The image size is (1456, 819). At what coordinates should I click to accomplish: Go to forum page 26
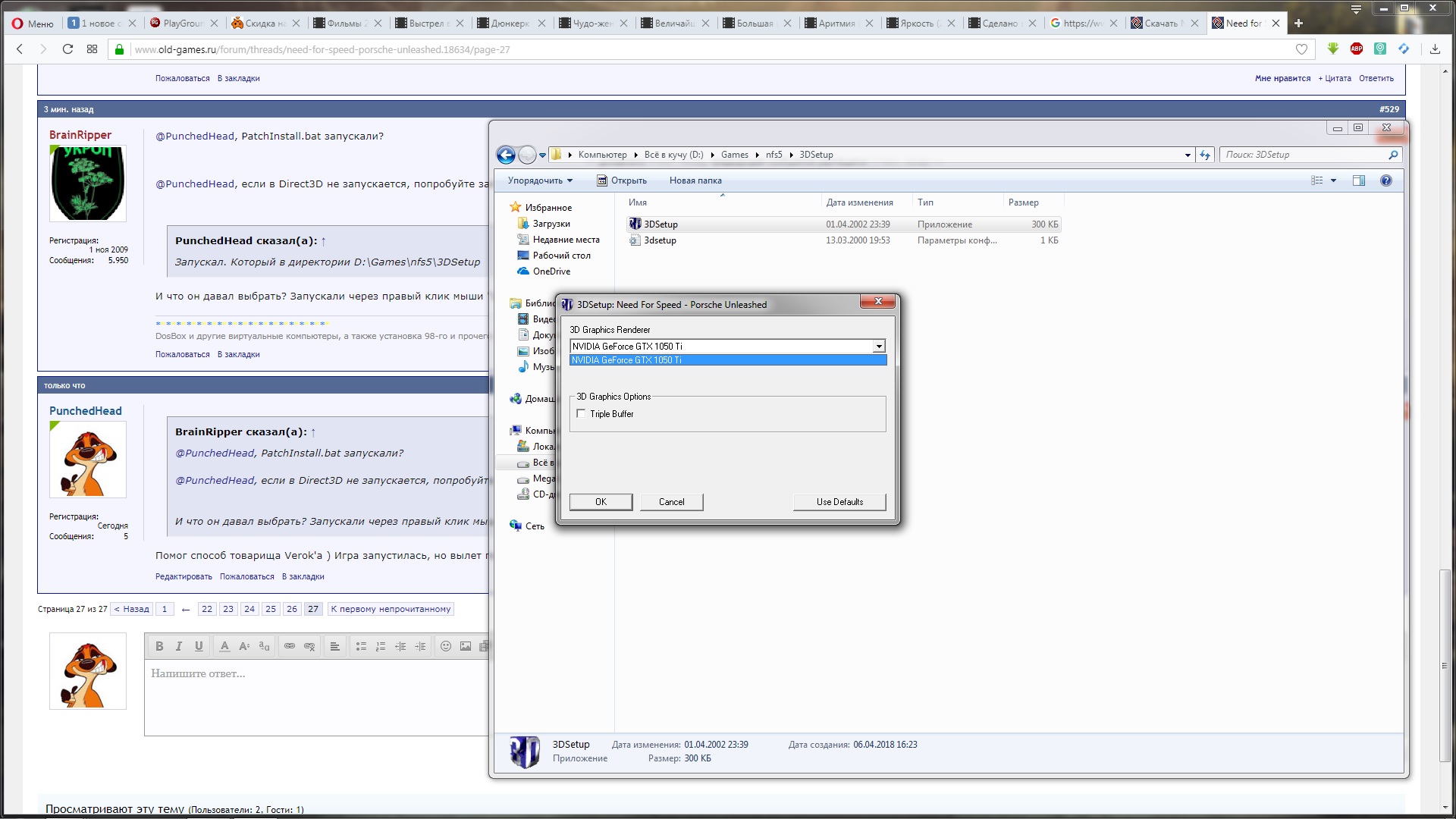pos(292,609)
